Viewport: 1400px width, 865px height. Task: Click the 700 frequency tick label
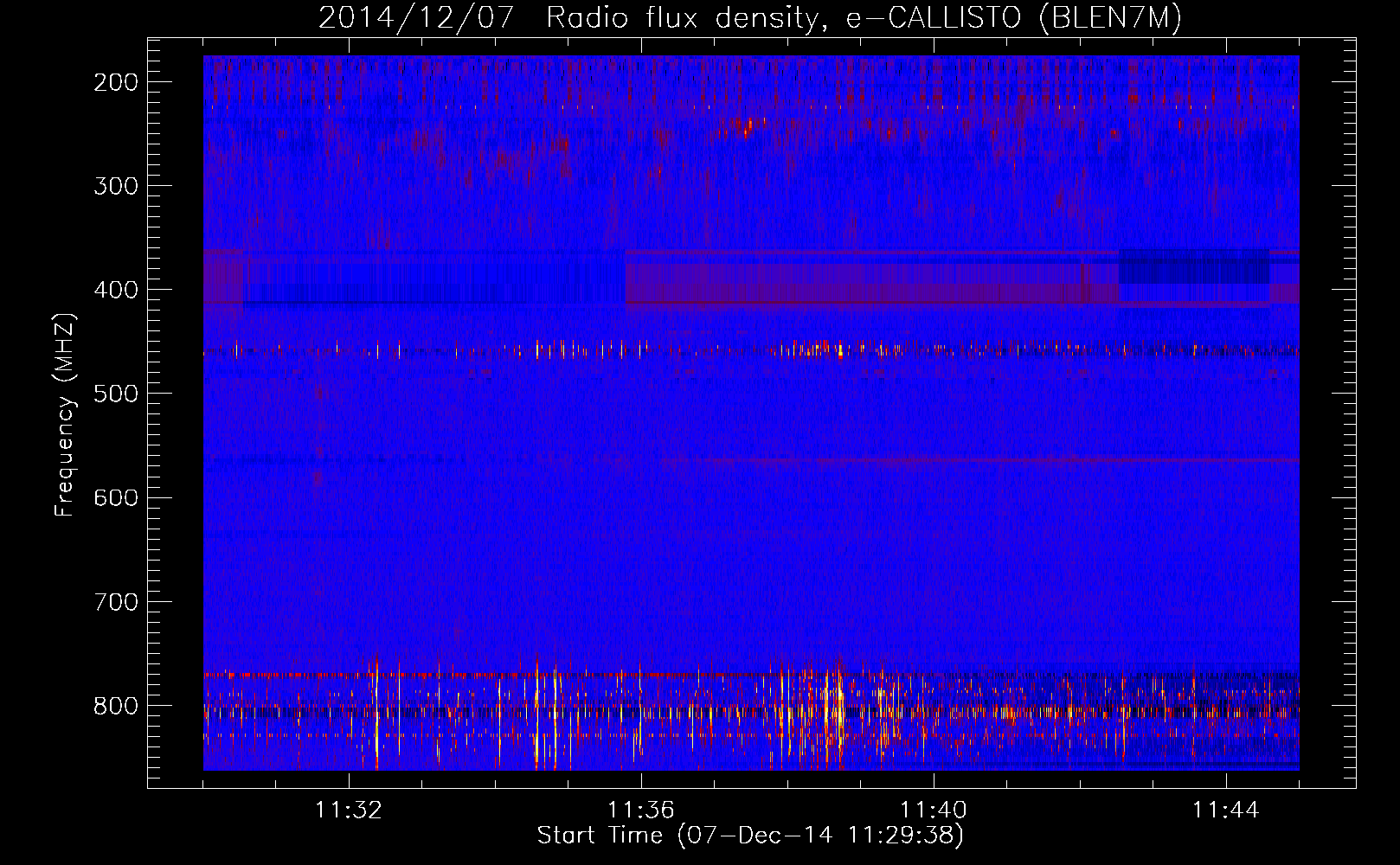(x=115, y=601)
